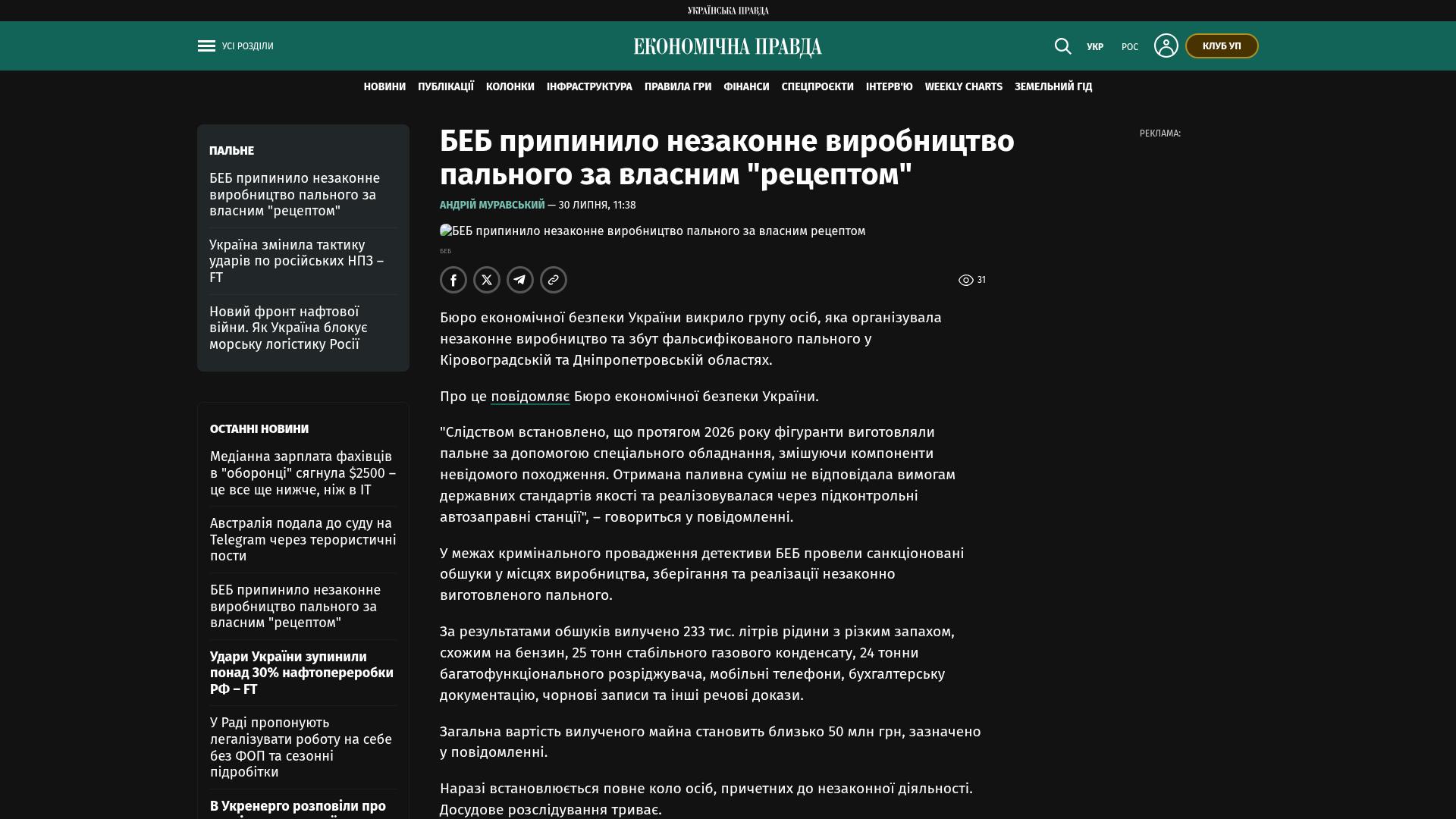This screenshot has width=1456, height=819.
Task: Open news Австралія подала до суду на Telegram
Action: (x=303, y=540)
